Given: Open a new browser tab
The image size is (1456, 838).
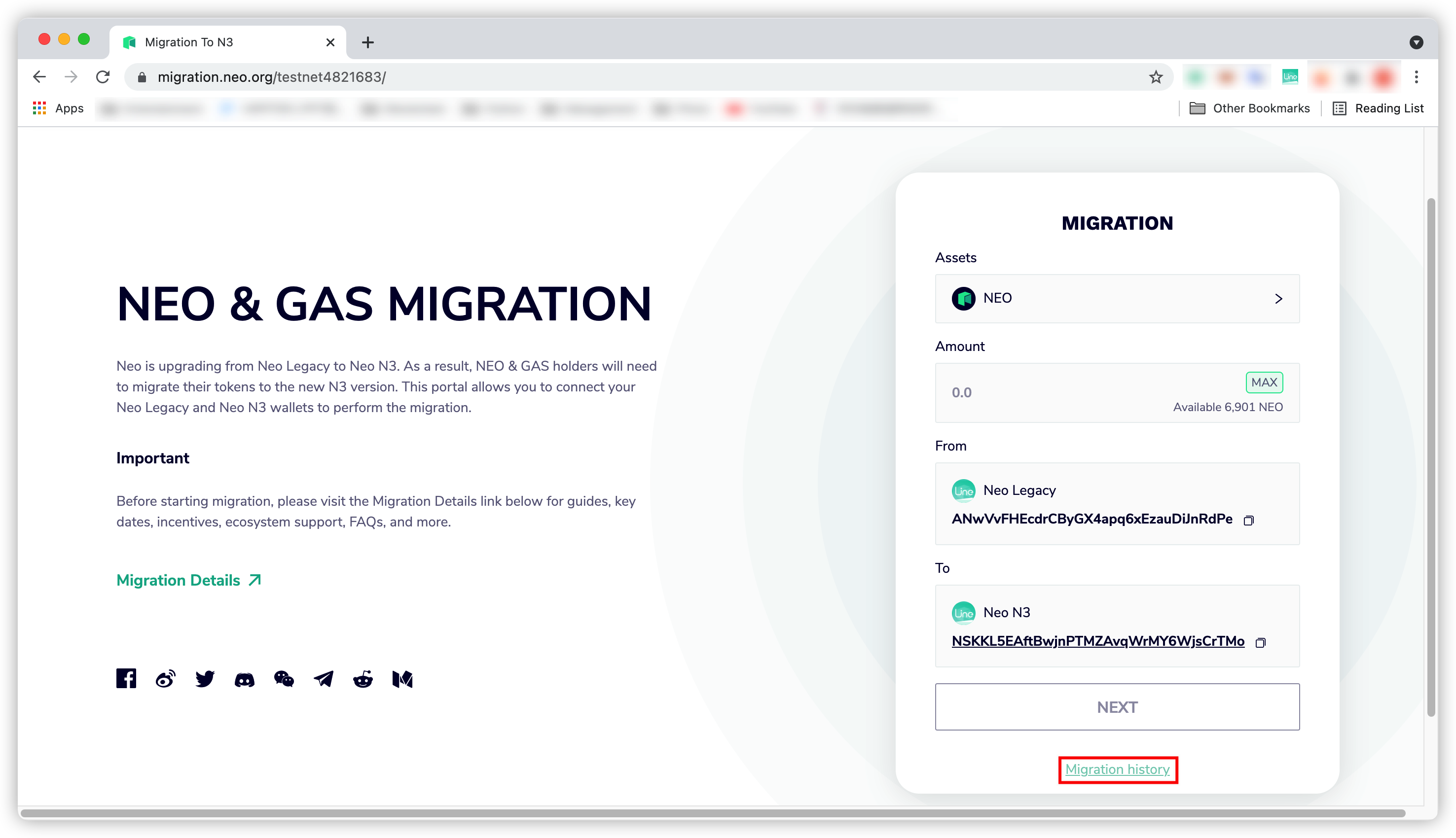Looking at the screenshot, I should tap(368, 42).
